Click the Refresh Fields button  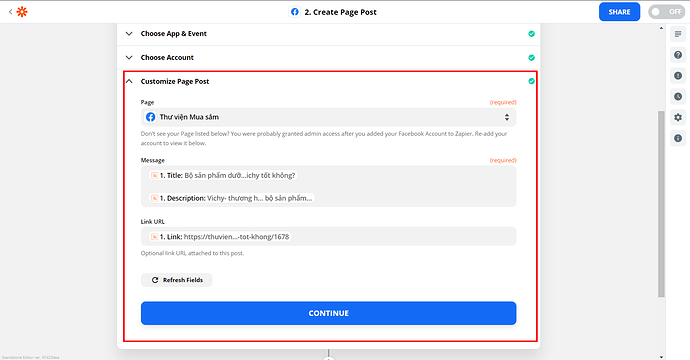(x=176, y=280)
